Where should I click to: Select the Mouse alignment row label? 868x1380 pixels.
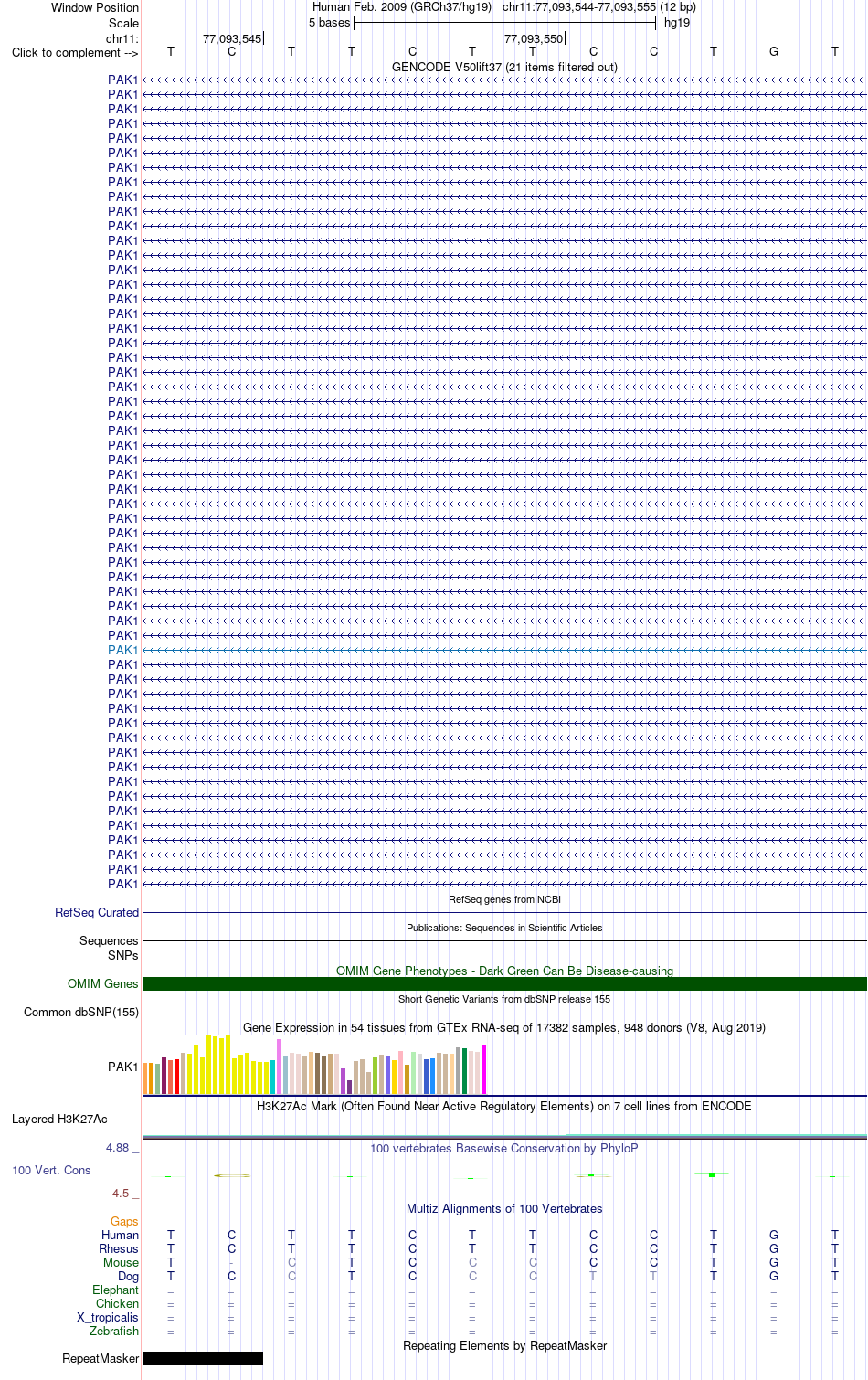click(121, 1262)
